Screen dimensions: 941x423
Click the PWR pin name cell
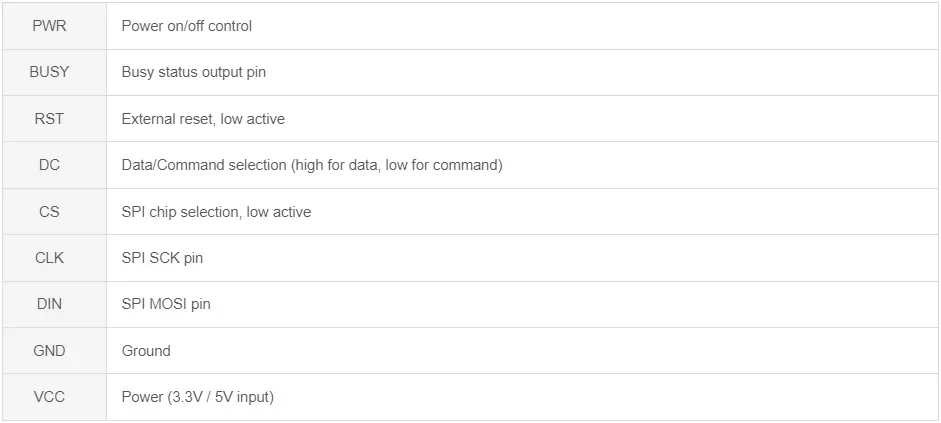click(49, 26)
